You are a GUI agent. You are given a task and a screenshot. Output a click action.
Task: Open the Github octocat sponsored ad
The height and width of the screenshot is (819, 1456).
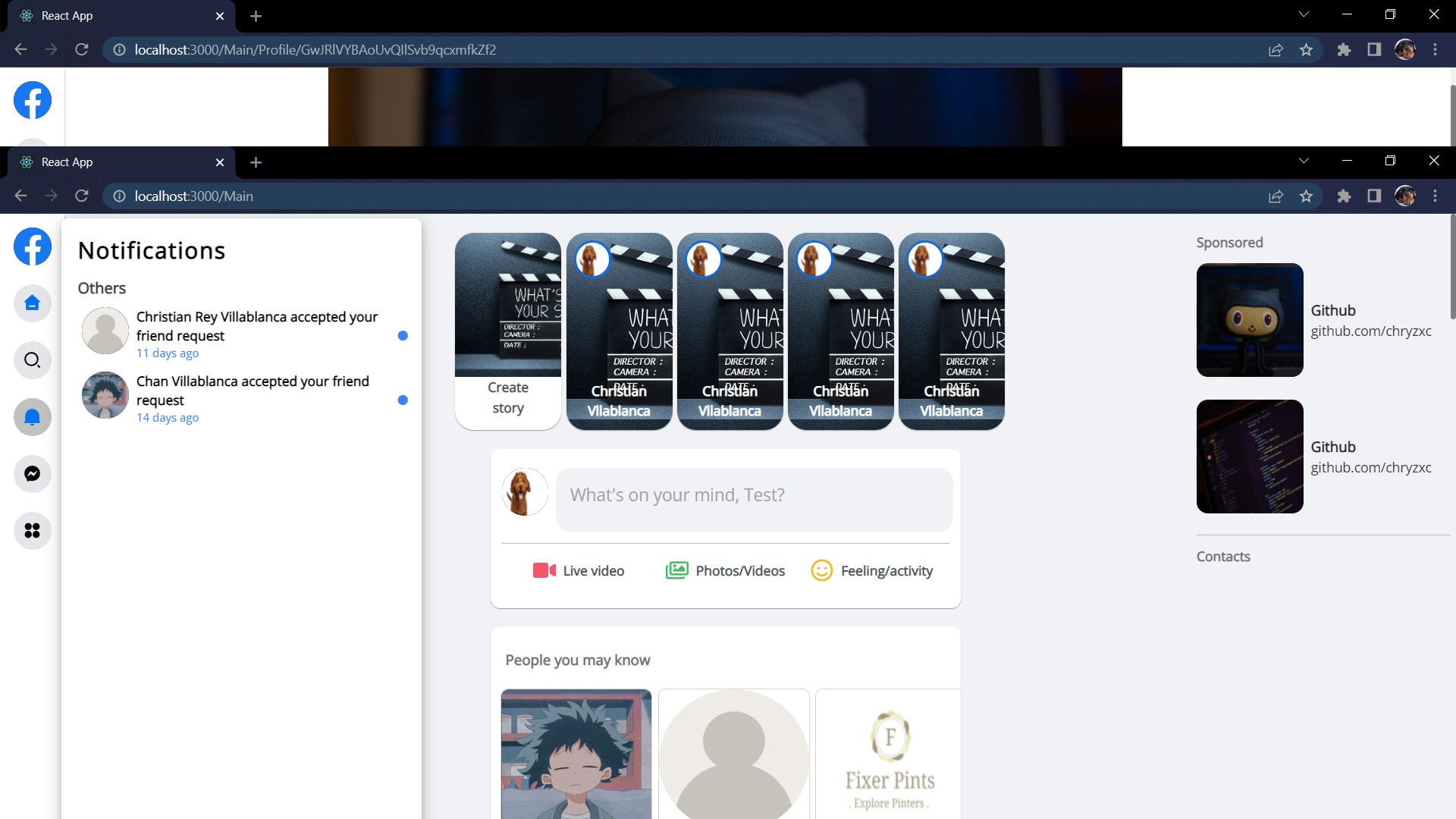point(1250,320)
